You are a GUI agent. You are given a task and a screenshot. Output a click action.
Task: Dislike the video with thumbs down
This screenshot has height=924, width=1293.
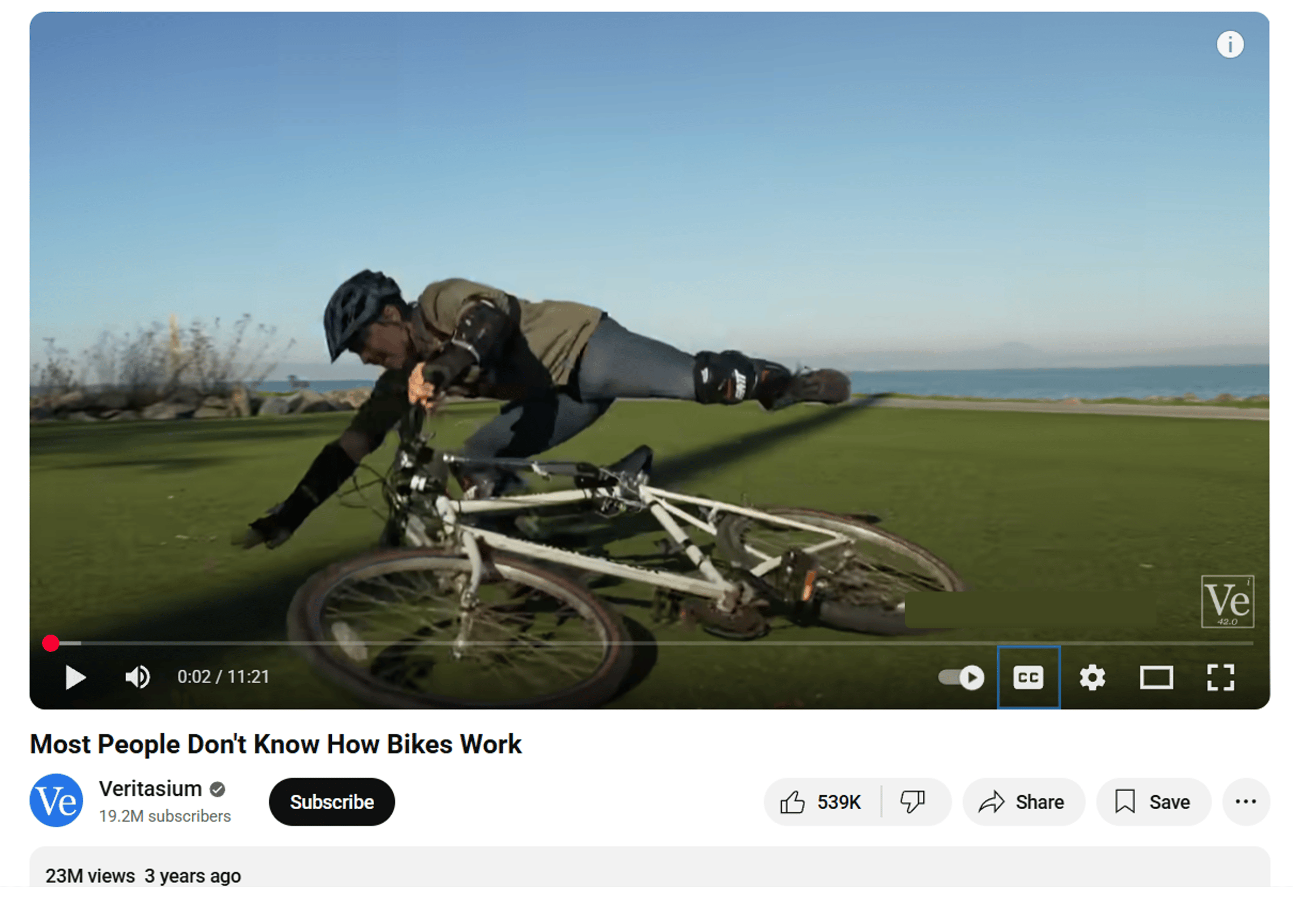click(914, 802)
